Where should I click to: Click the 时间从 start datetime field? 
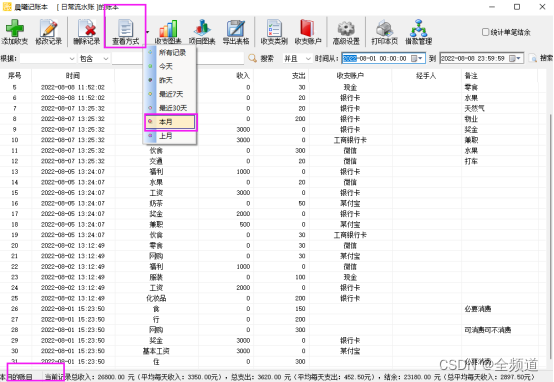pyautogui.click(x=384, y=58)
